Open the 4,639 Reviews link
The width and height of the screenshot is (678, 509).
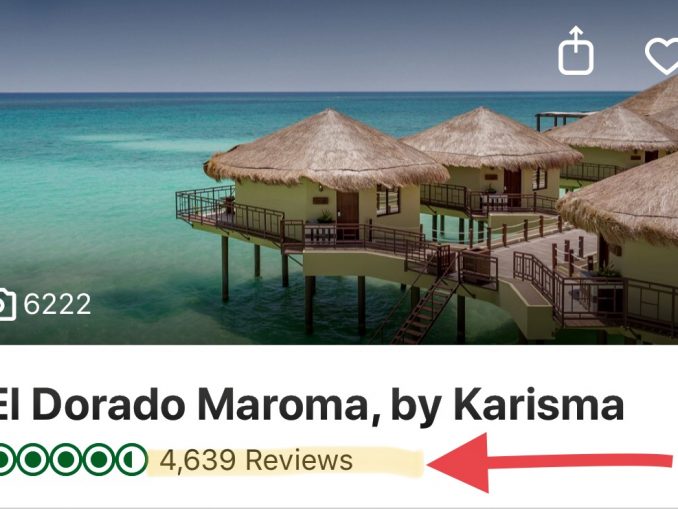coord(256,460)
